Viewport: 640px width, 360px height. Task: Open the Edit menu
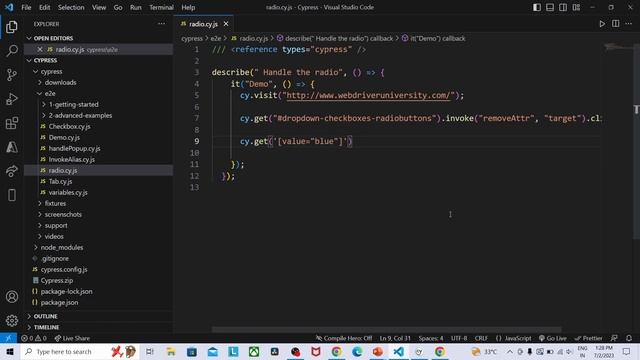tap(44, 7)
